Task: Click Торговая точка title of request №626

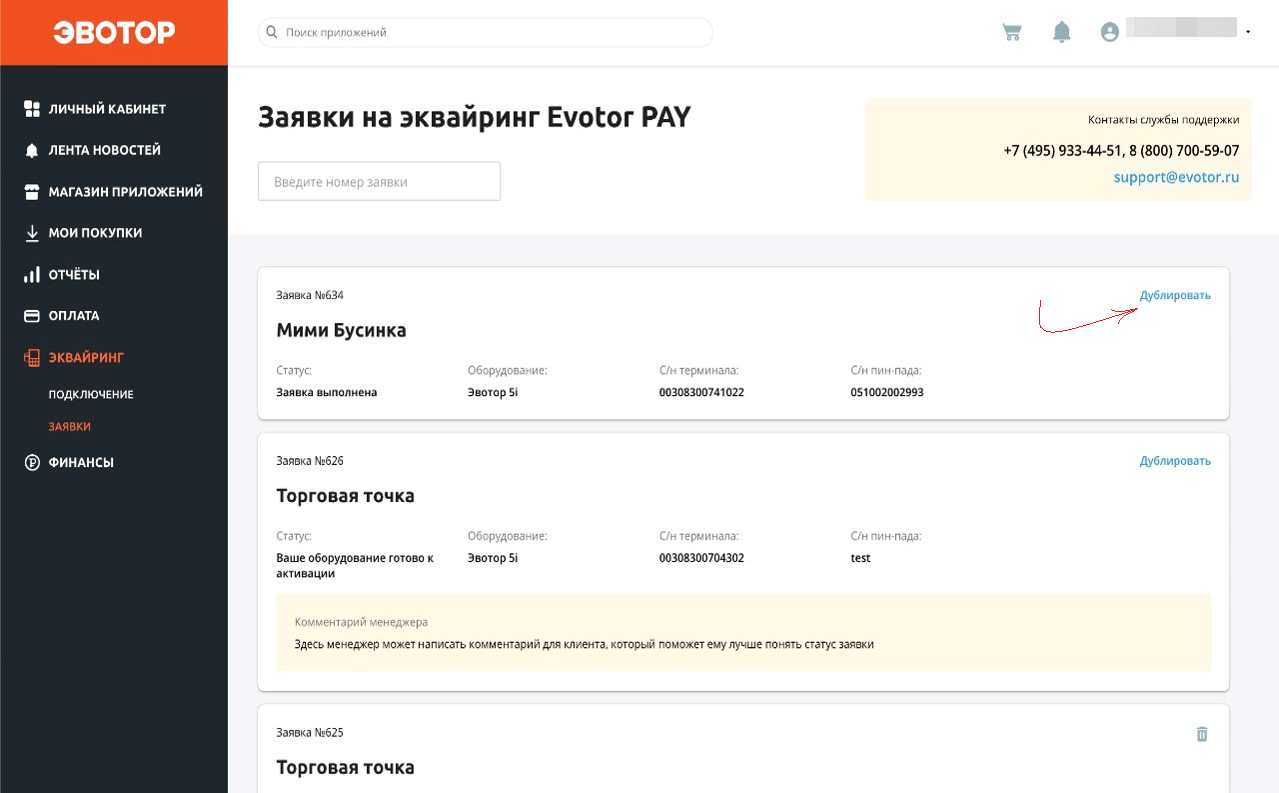Action: tap(345, 496)
